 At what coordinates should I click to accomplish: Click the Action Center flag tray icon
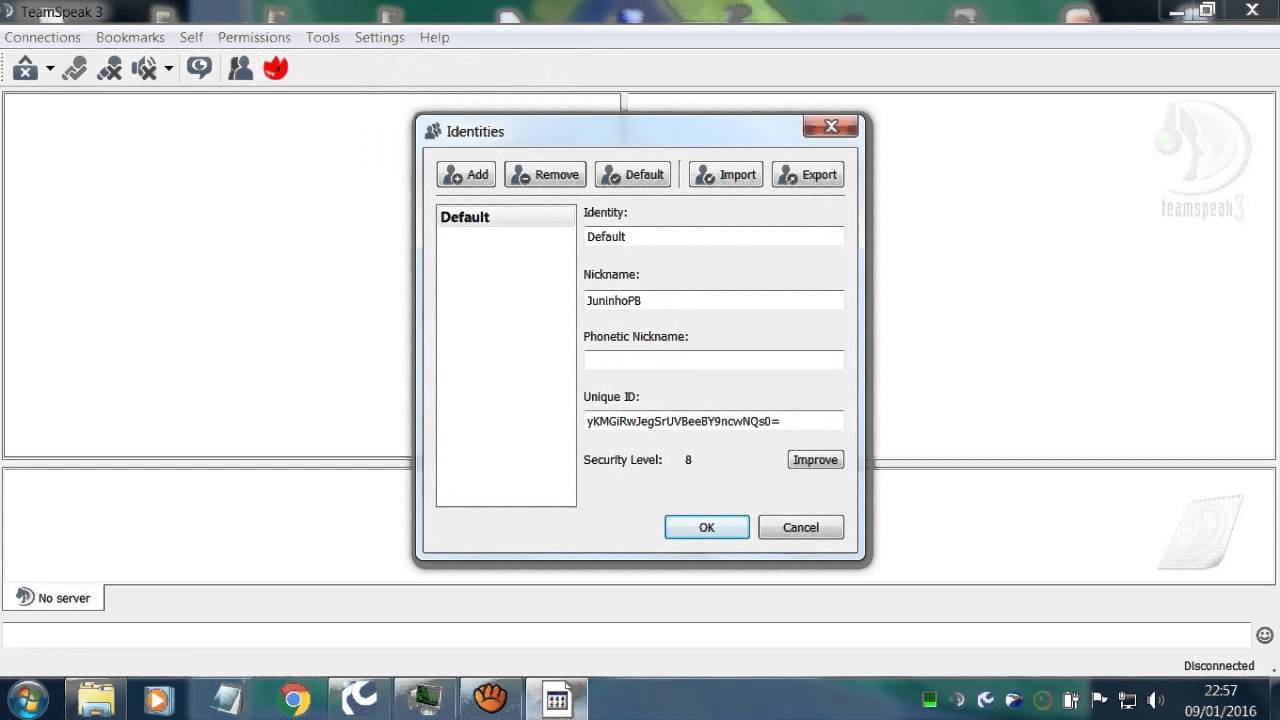[1099, 700]
